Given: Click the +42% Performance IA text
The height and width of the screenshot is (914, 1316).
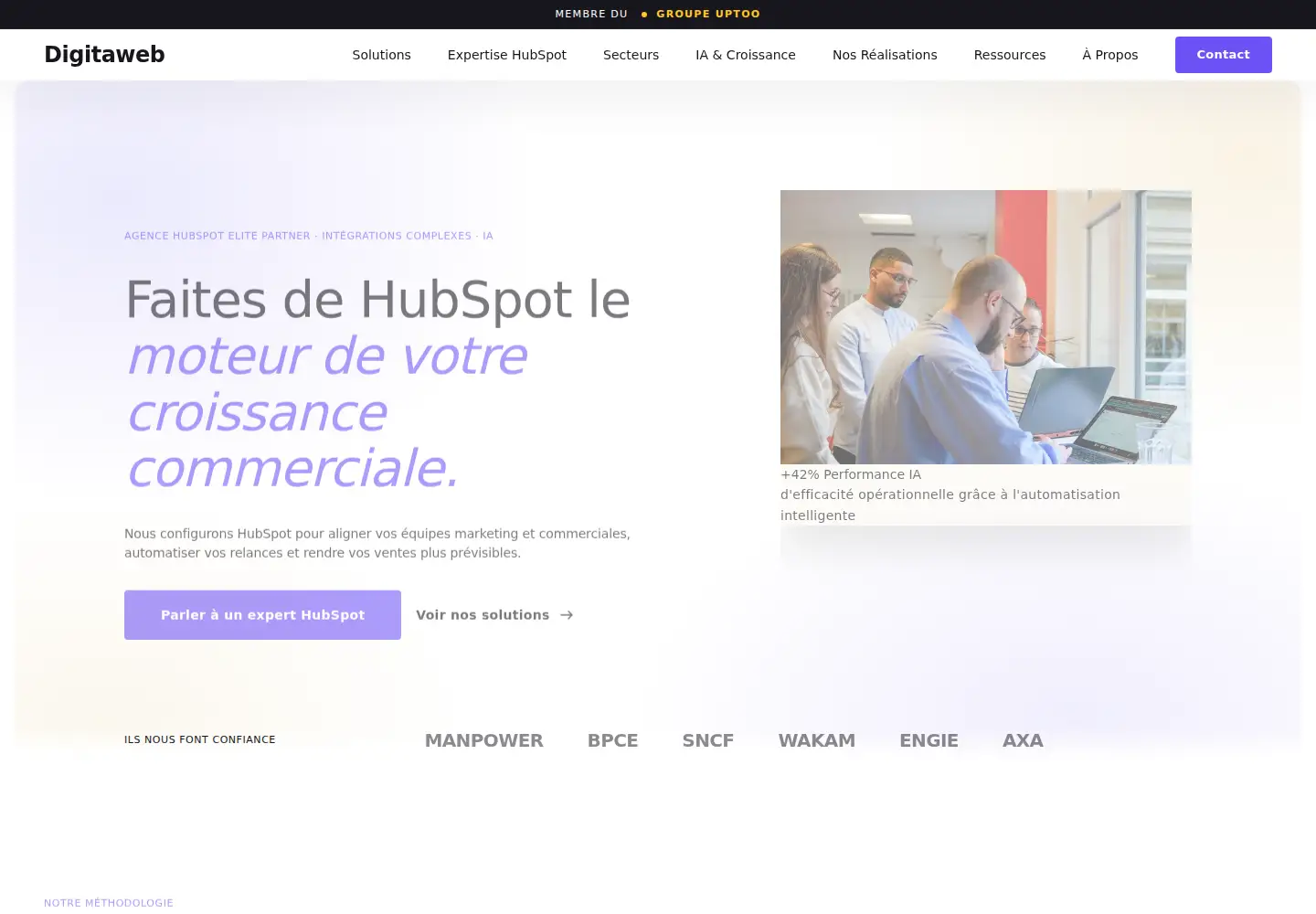Looking at the screenshot, I should [x=851, y=474].
